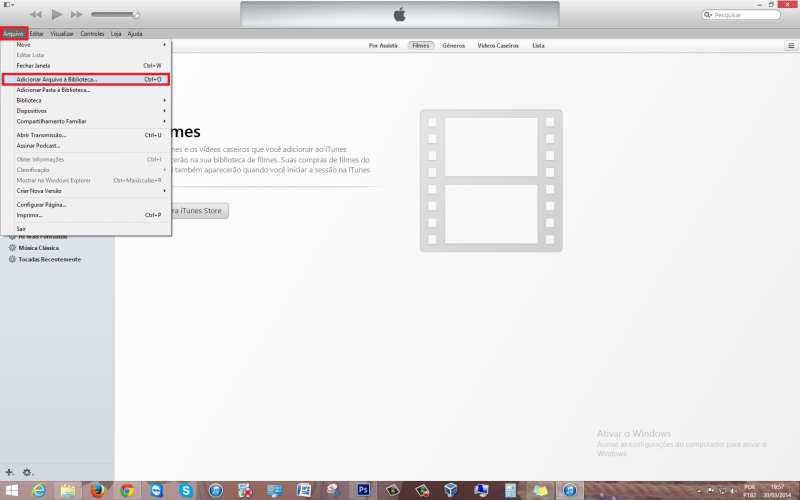Go back to the previous track
The width and height of the screenshot is (800, 500).
coord(36,15)
